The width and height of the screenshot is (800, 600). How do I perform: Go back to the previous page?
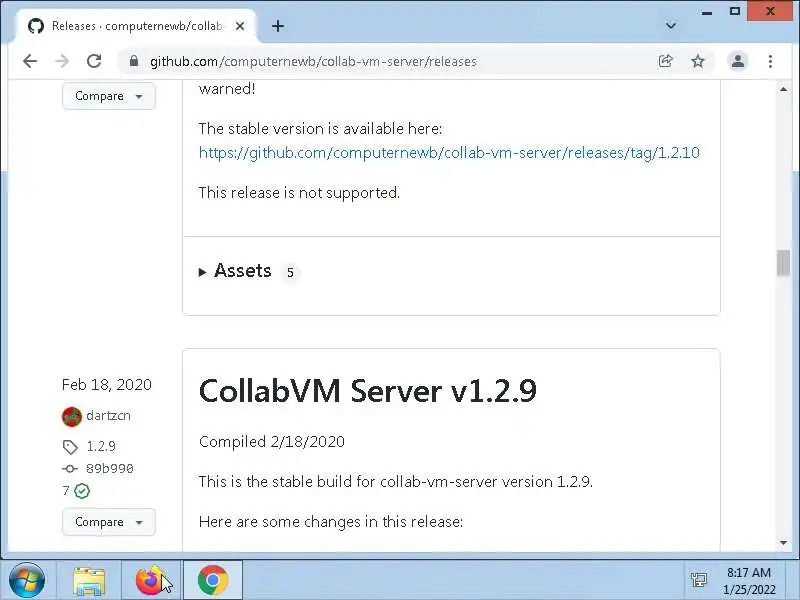[x=30, y=61]
